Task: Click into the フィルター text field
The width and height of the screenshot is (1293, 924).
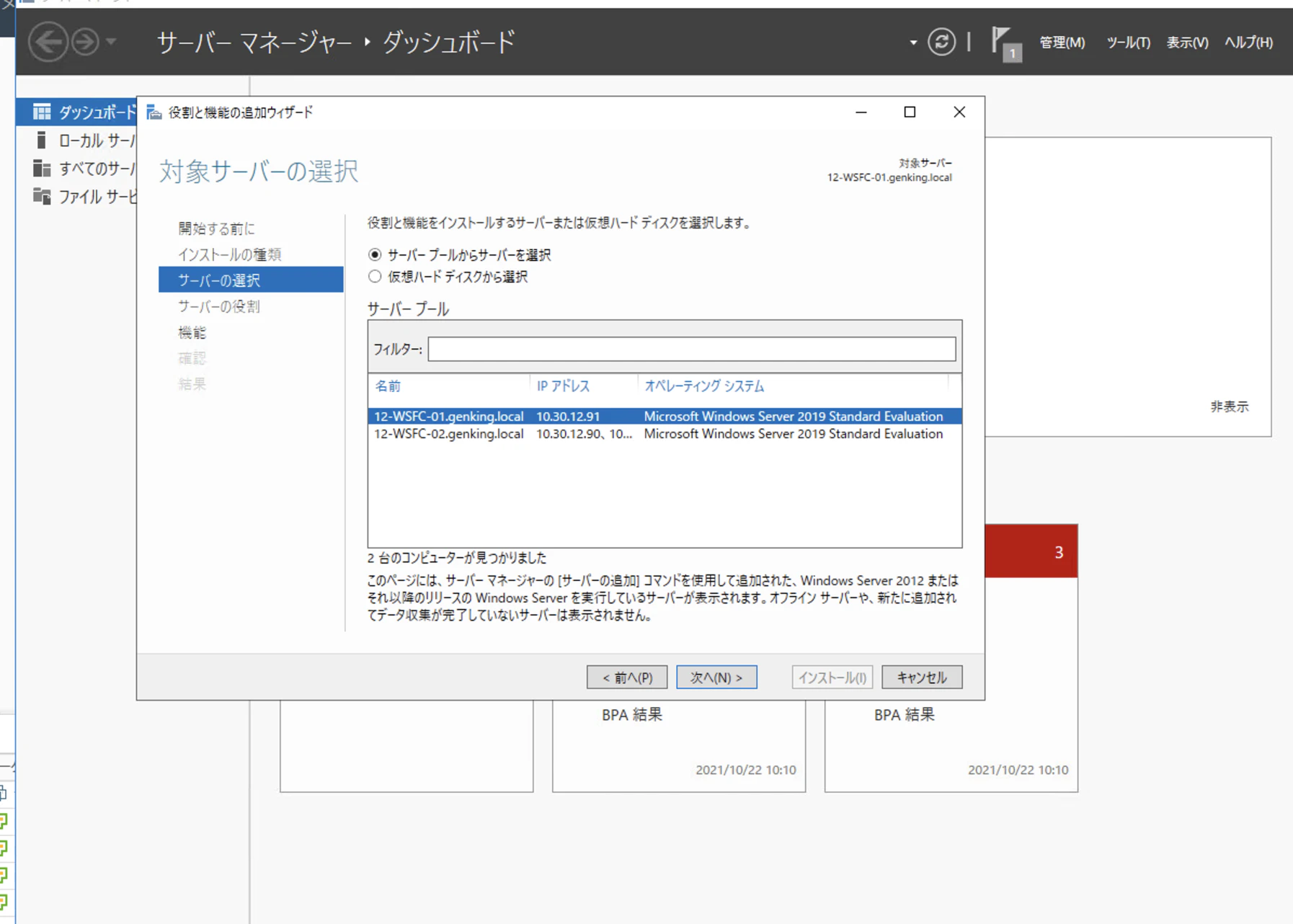Action: coord(692,349)
